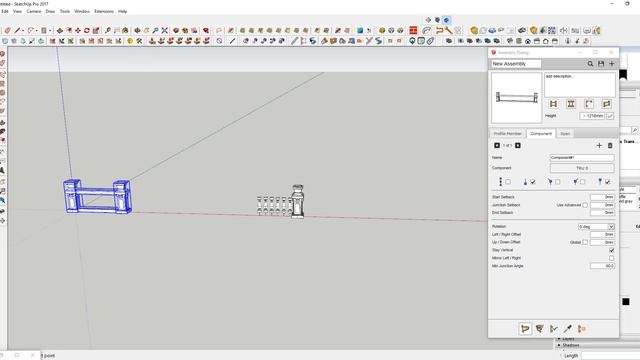
Task: Go to previous component in Assembly Dialog
Action: coord(497,145)
